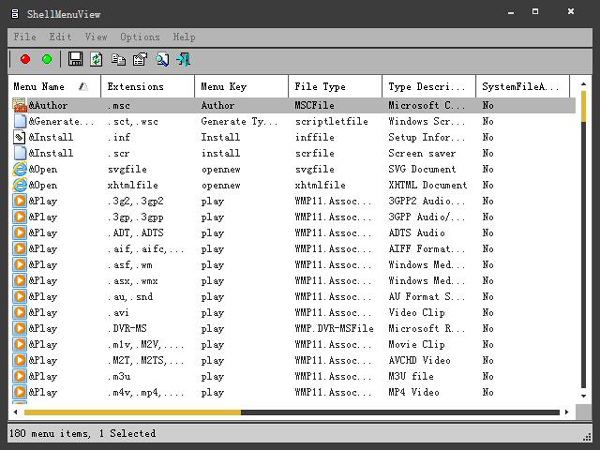Click media player icon of .ADT row
The width and height of the screenshot is (600, 450).
20,233
